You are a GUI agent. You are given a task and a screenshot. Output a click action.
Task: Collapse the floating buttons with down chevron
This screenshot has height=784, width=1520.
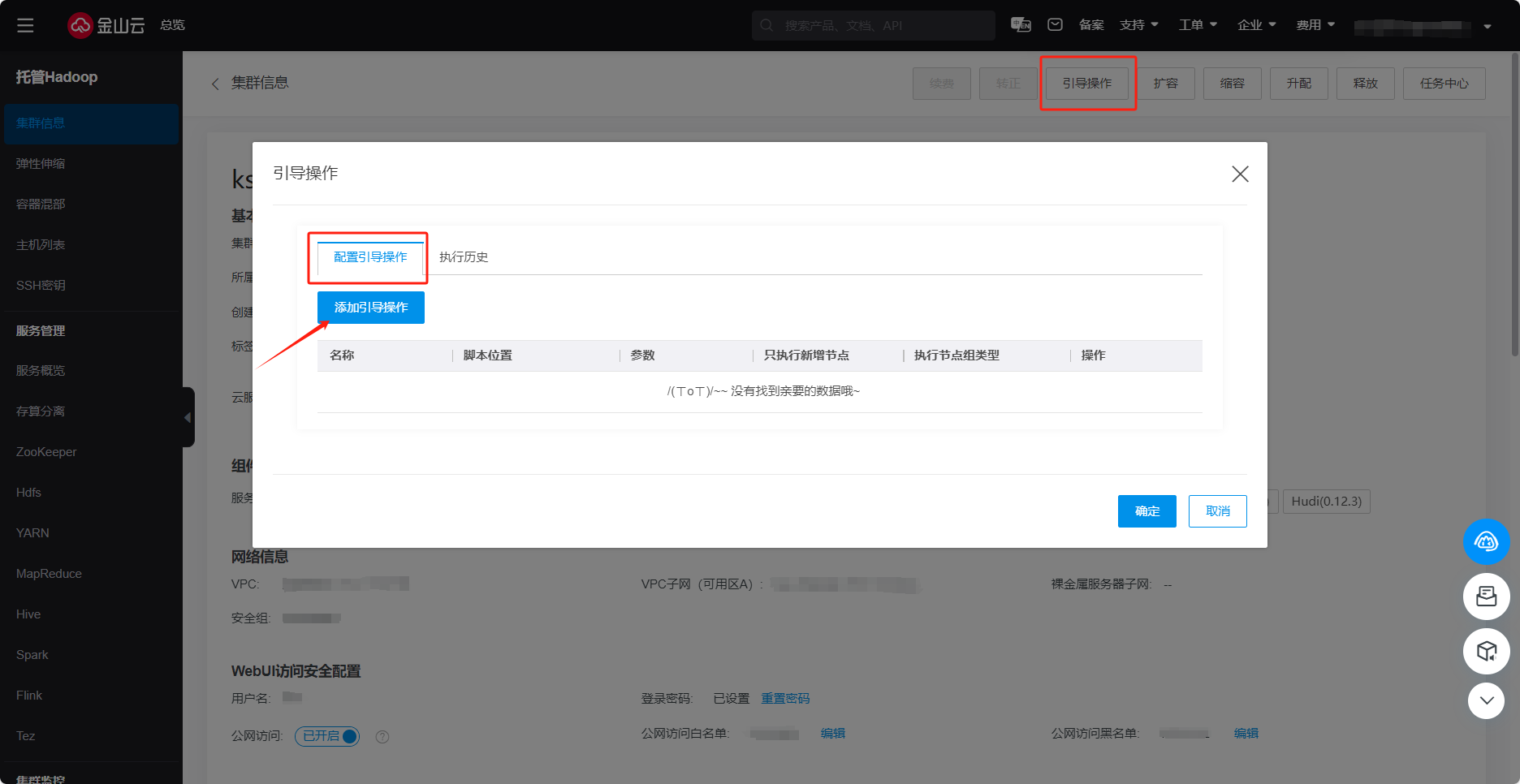(x=1486, y=700)
